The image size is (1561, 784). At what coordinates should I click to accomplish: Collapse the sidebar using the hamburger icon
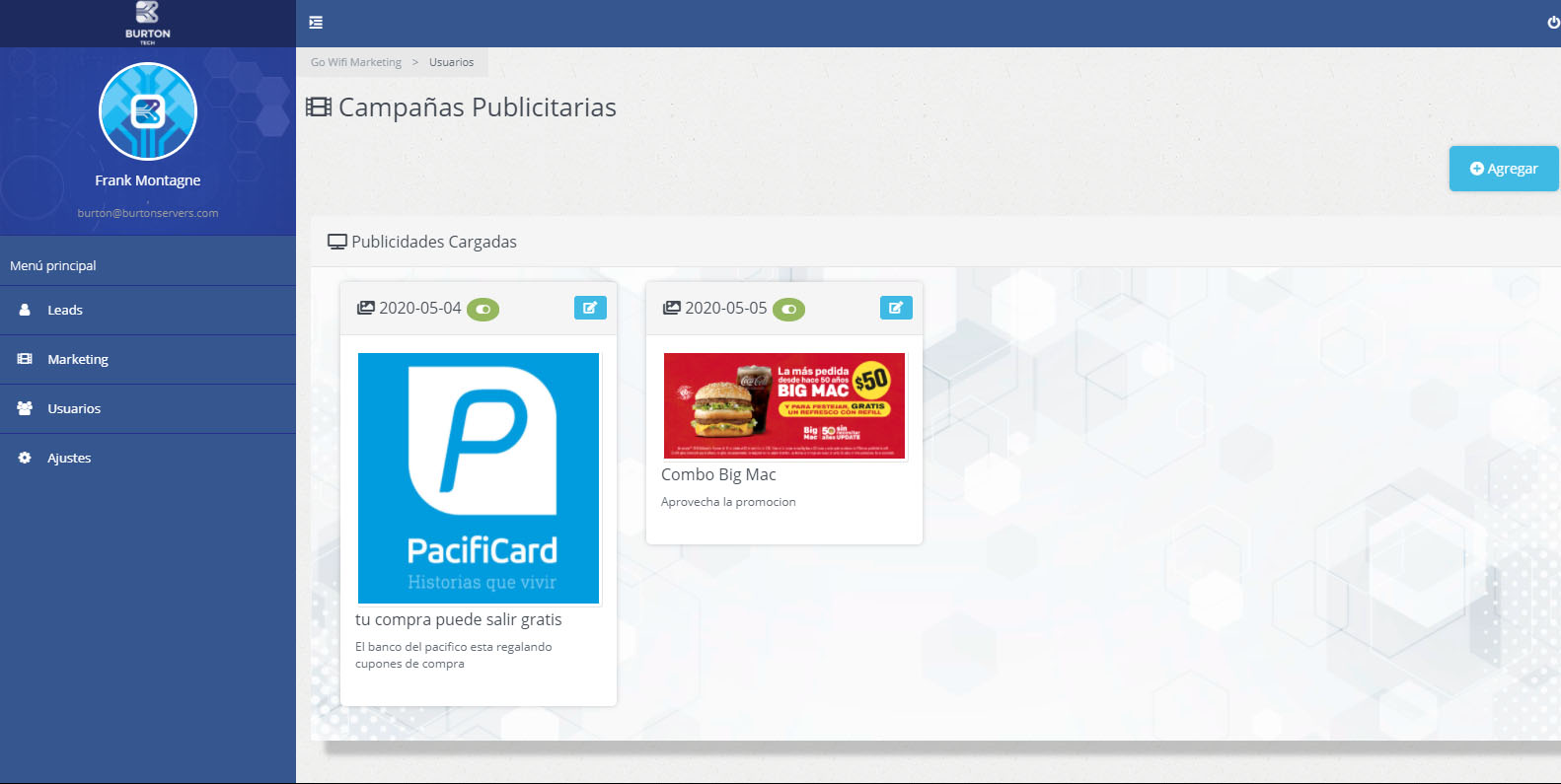(x=316, y=23)
